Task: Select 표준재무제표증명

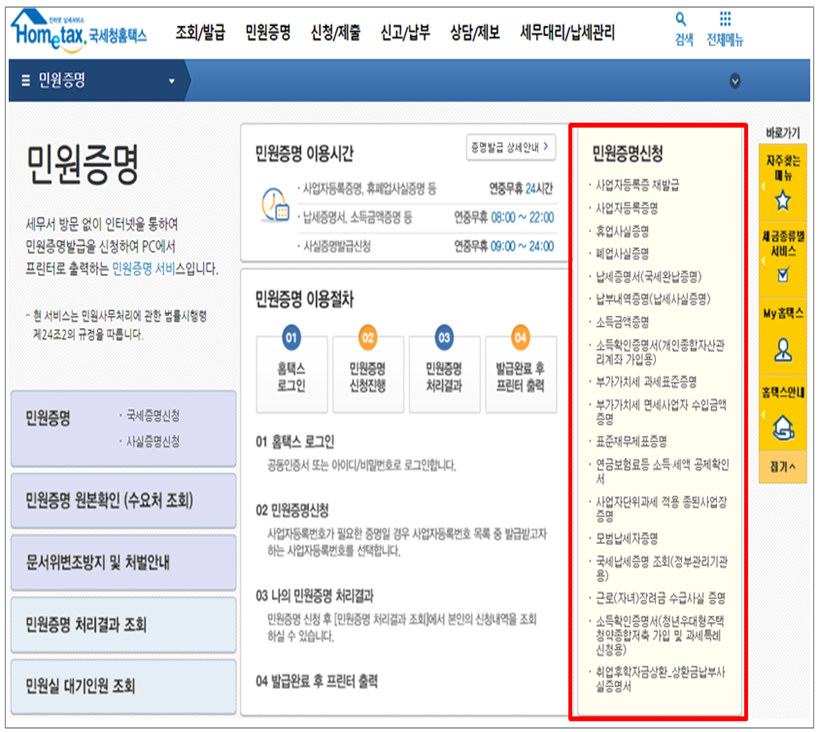Action: [x=631, y=441]
